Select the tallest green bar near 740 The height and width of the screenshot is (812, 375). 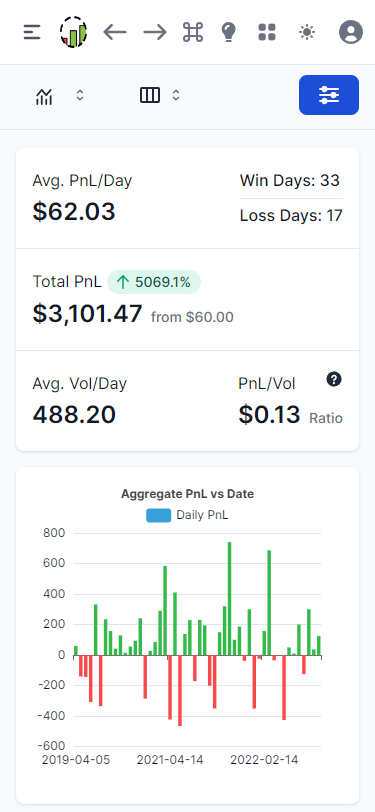point(229,599)
